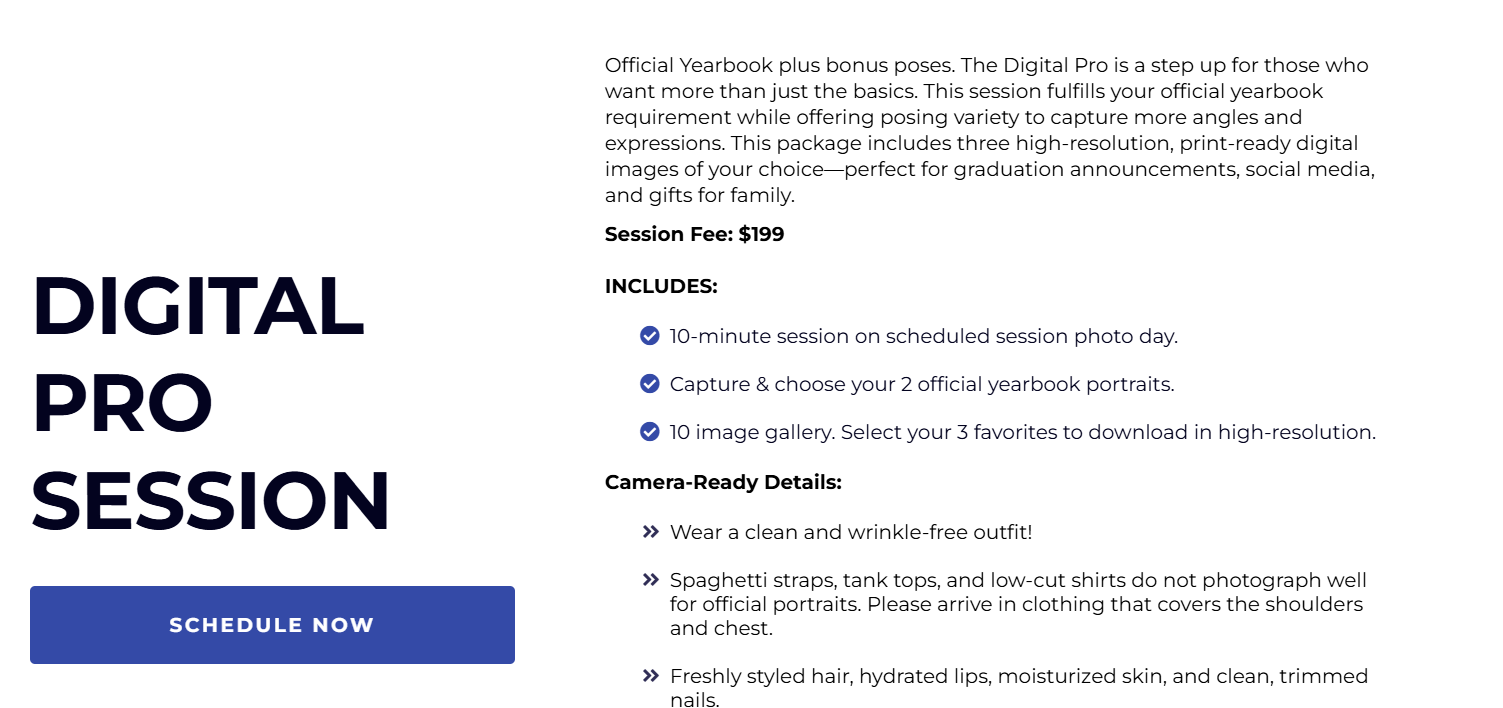The width and height of the screenshot is (1503, 708).
Task: Click the Session Fee: $199 text
Action: pos(695,235)
